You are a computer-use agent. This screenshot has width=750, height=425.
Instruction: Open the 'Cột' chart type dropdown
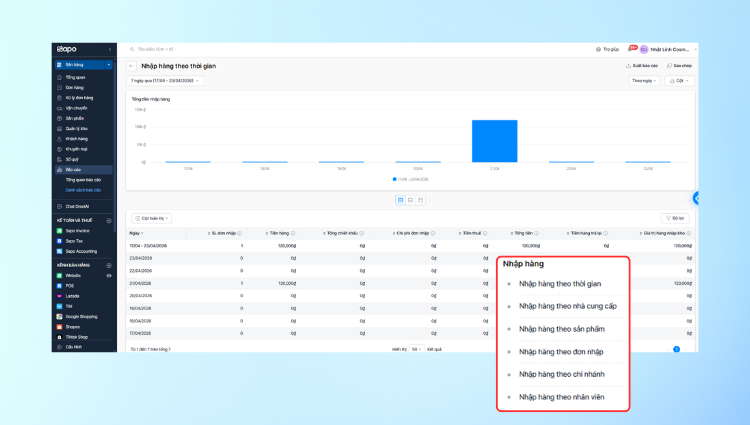(x=678, y=81)
